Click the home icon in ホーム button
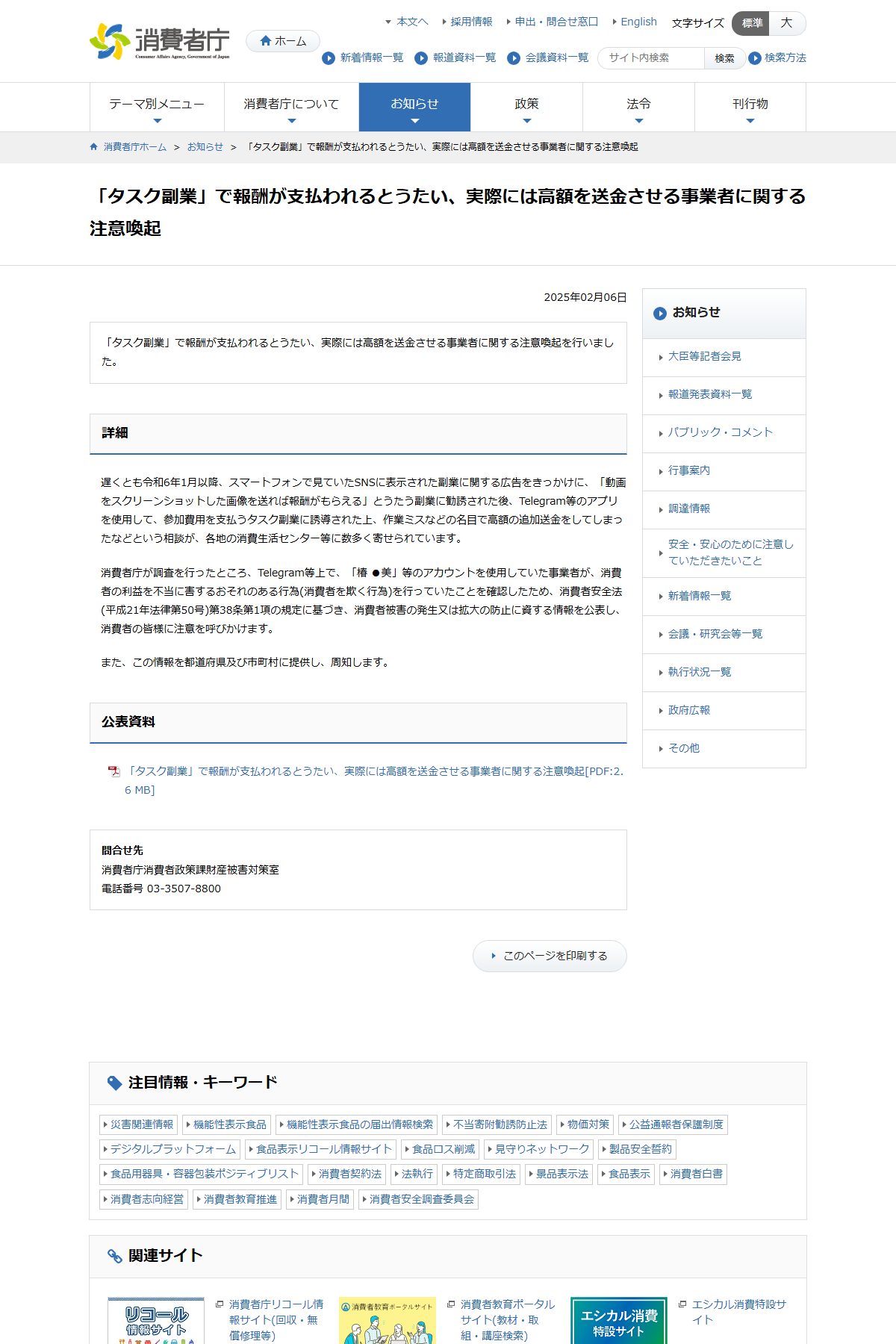Image resolution: width=896 pixels, height=1344 pixels. tap(265, 41)
